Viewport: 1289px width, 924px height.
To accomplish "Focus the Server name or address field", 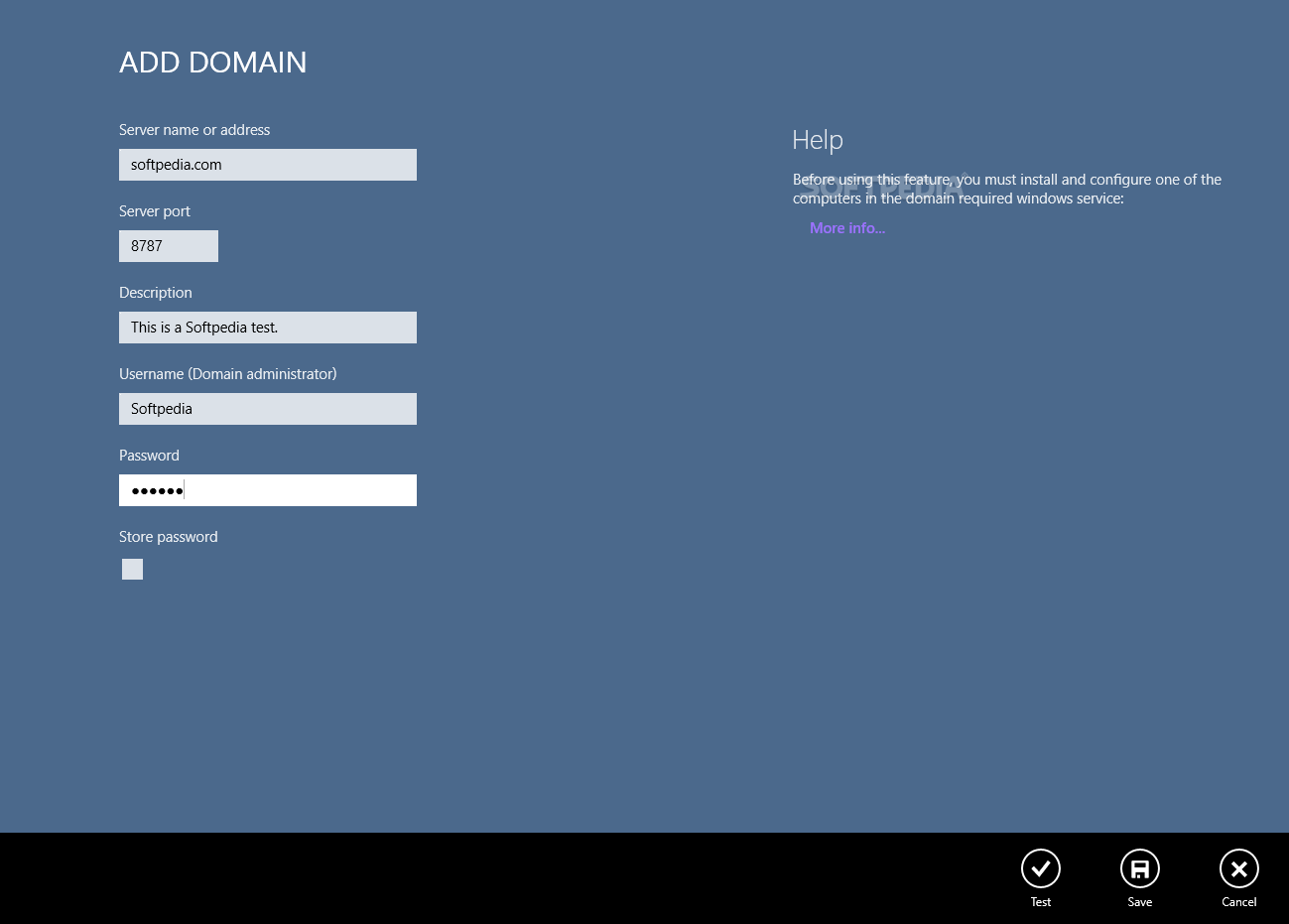I will click(268, 165).
